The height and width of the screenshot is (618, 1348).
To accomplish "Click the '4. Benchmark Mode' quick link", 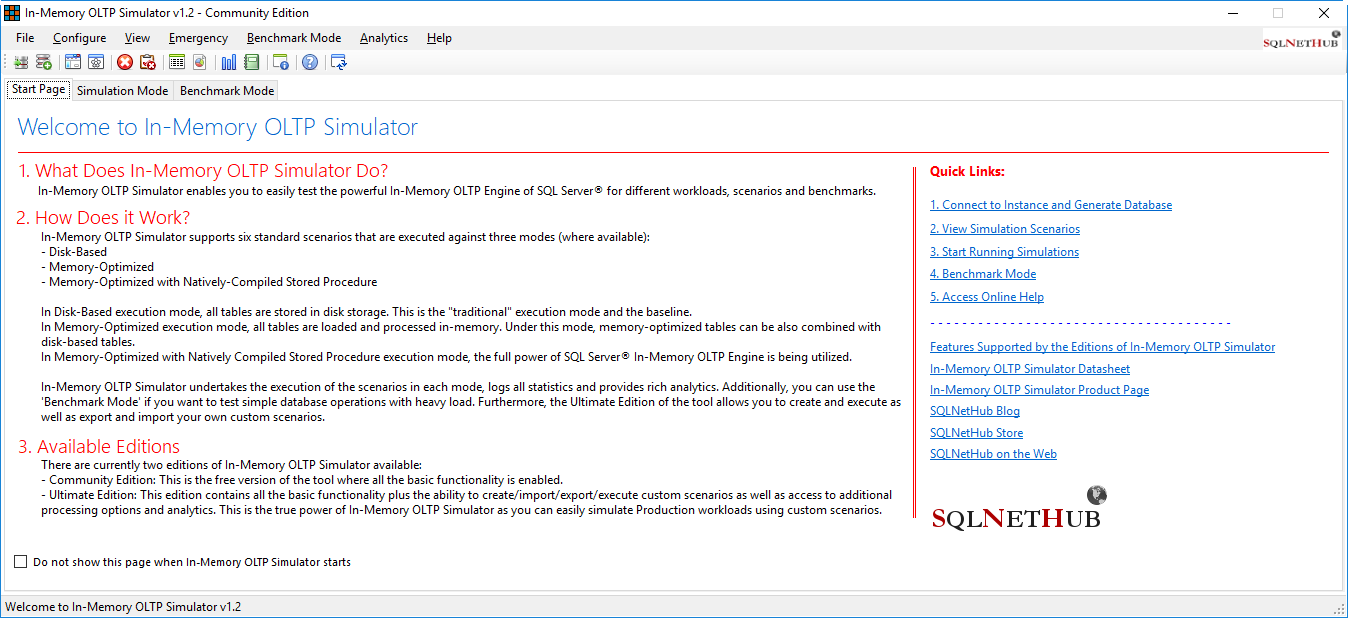I will pyautogui.click(x=983, y=274).
